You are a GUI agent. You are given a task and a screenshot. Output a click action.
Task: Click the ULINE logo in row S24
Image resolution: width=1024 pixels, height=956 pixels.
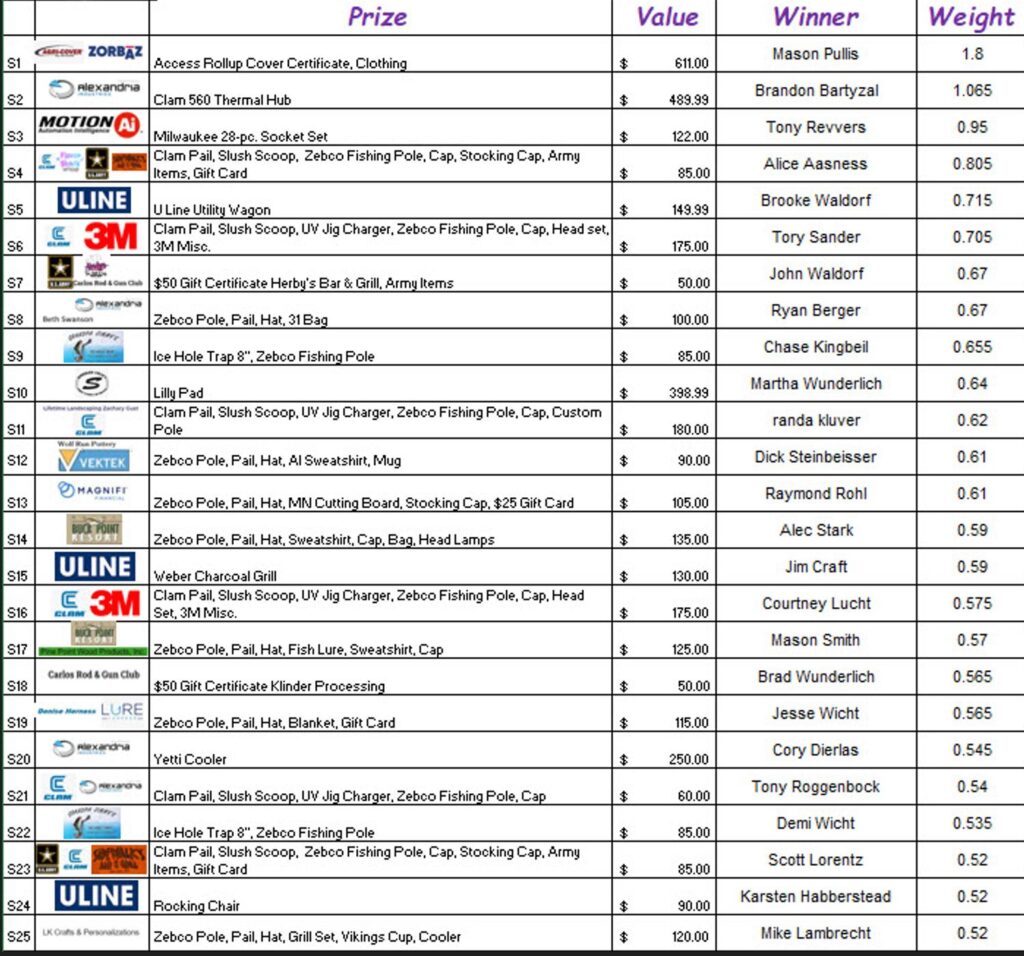(96, 895)
